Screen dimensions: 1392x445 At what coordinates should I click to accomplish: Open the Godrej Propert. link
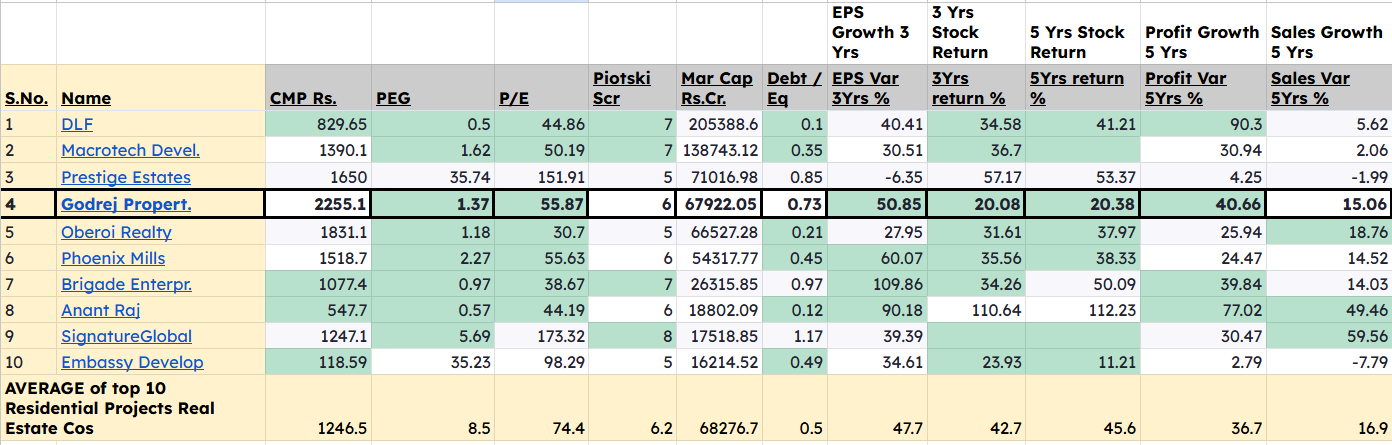pyautogui.click(x=126, y=204)
